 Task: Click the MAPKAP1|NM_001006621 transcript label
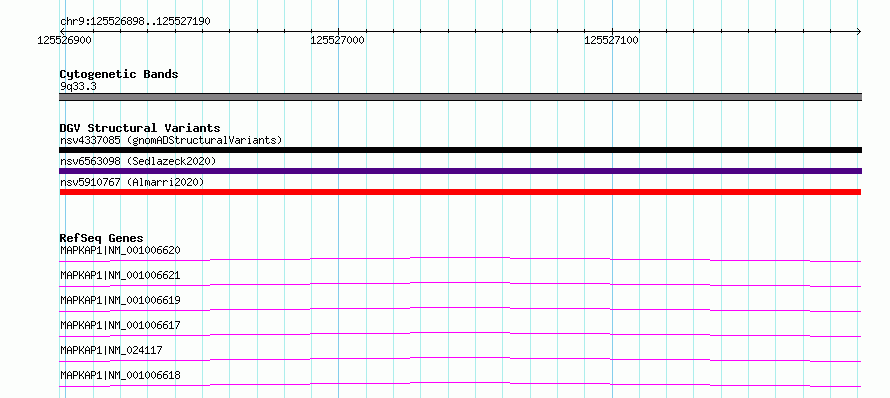point(120,275)
